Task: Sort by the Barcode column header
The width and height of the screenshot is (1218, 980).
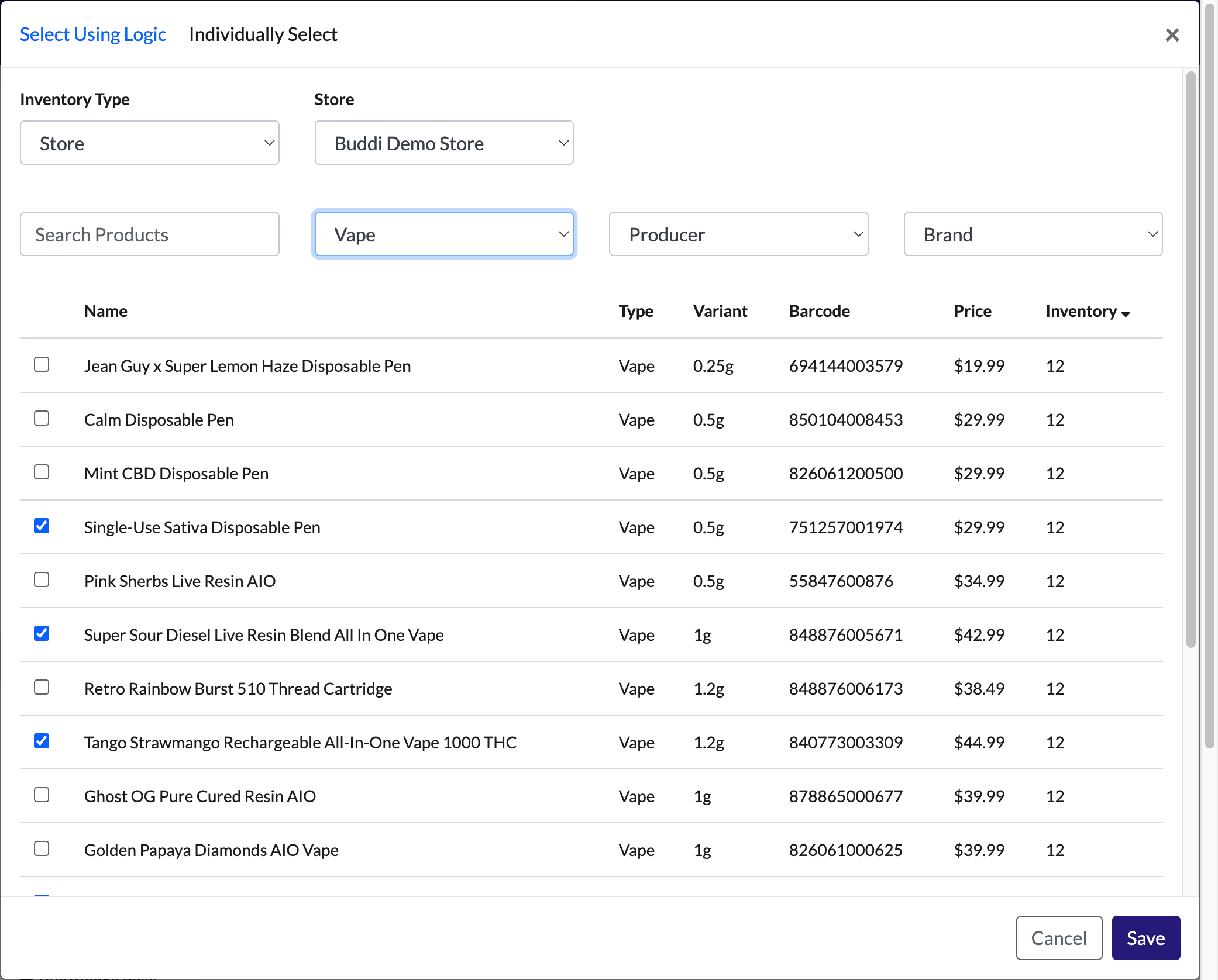Action: (x=820, y=311)
